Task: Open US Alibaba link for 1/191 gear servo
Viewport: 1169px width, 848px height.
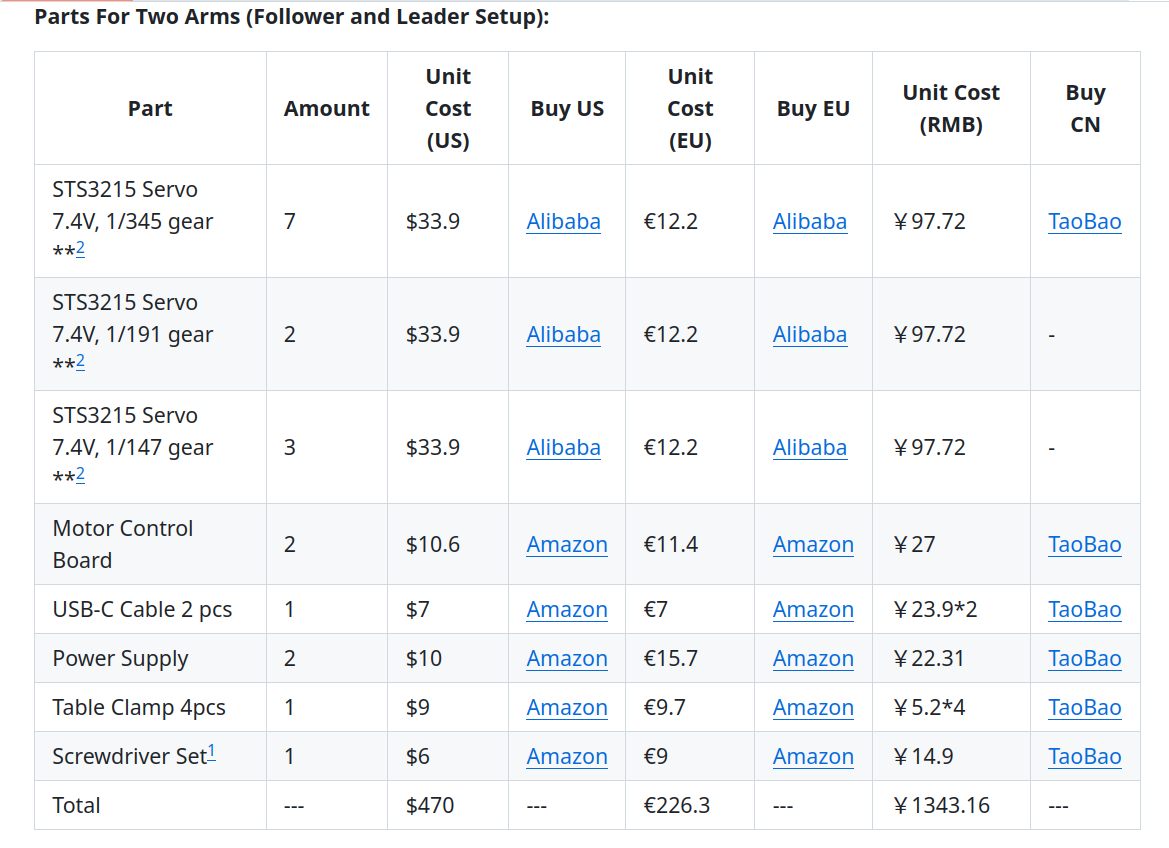Action: pos(563,335)
